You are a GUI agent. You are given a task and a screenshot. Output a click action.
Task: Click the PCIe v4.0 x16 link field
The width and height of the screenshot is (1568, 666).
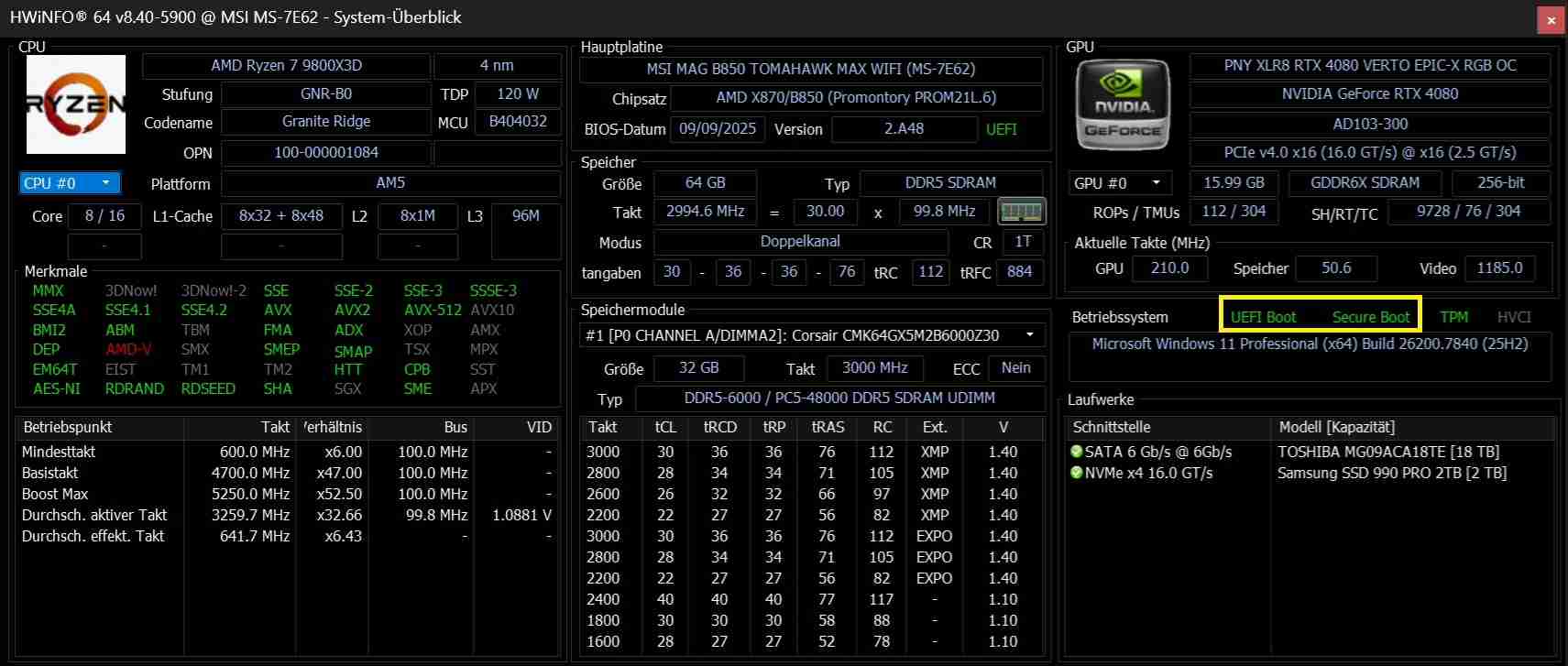coord(1370,153)
